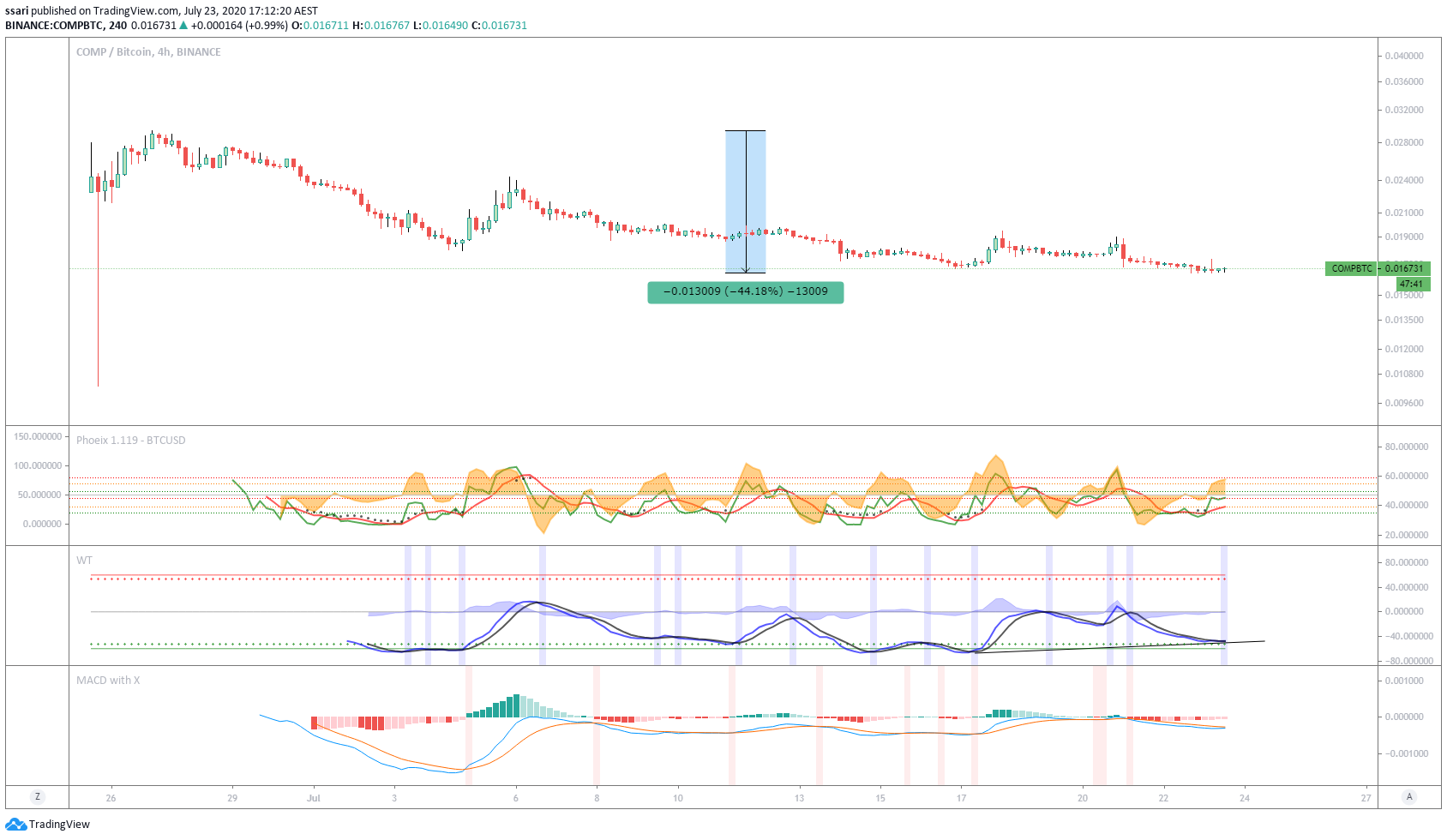Click the 0.010800 price axis label

pyautogui.click(x=1404, y=375)
